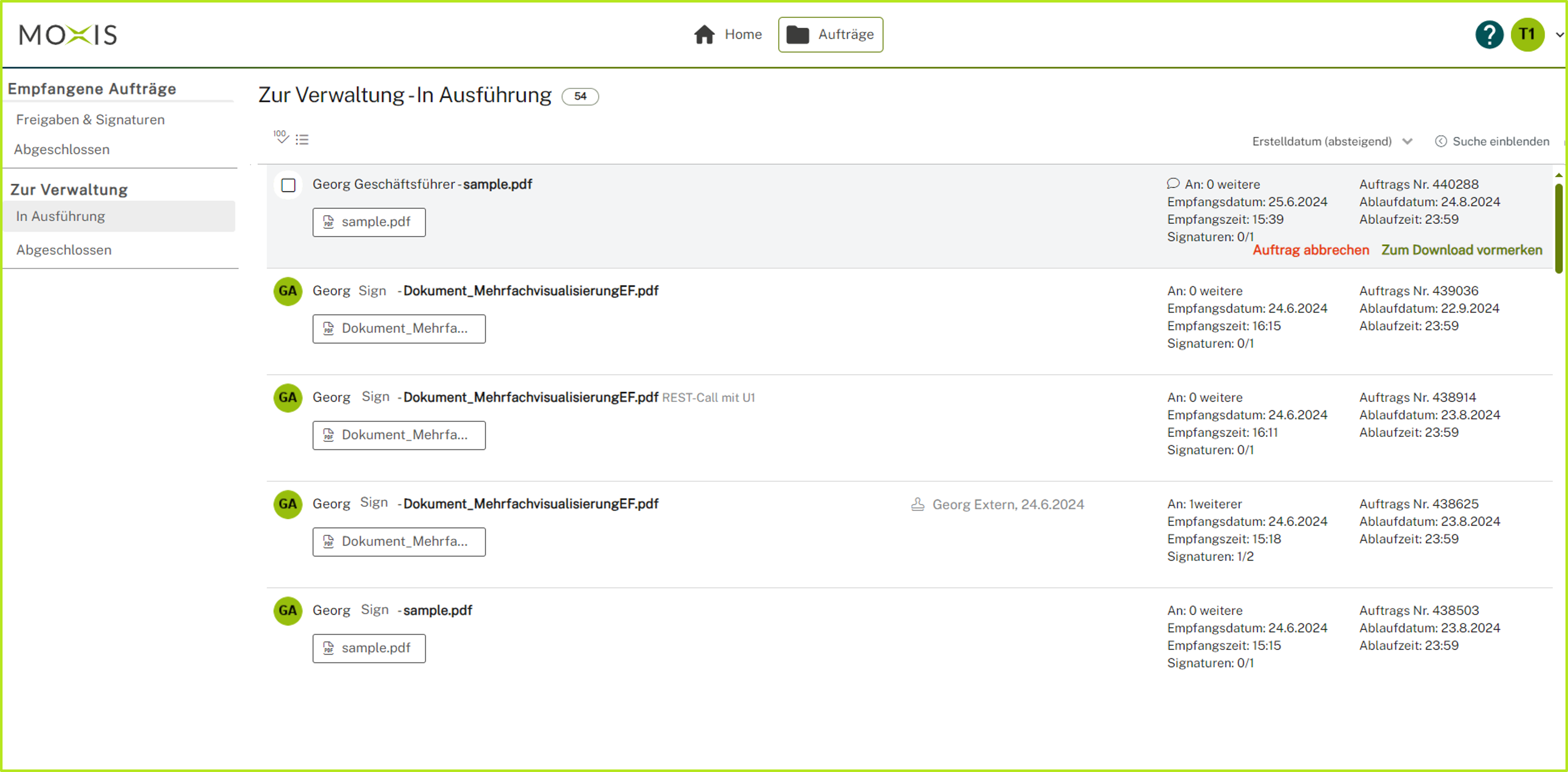Open the sample.pdf document of order 440288
Viewport: 1568px width, 772px height.
point(369,222)
